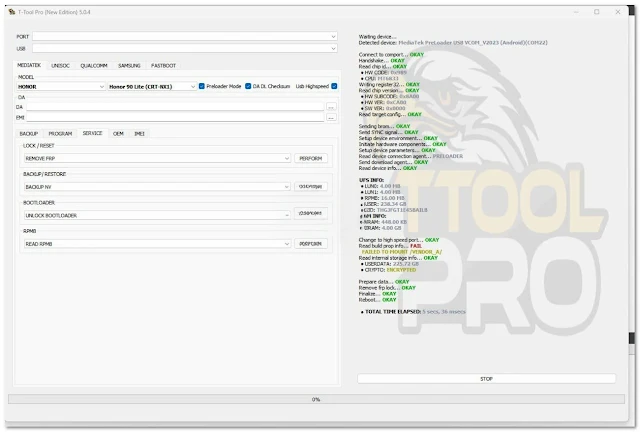Switch to the MEDIATEK tab
Viewport: 640px width, 432px height.
[29, 65]
